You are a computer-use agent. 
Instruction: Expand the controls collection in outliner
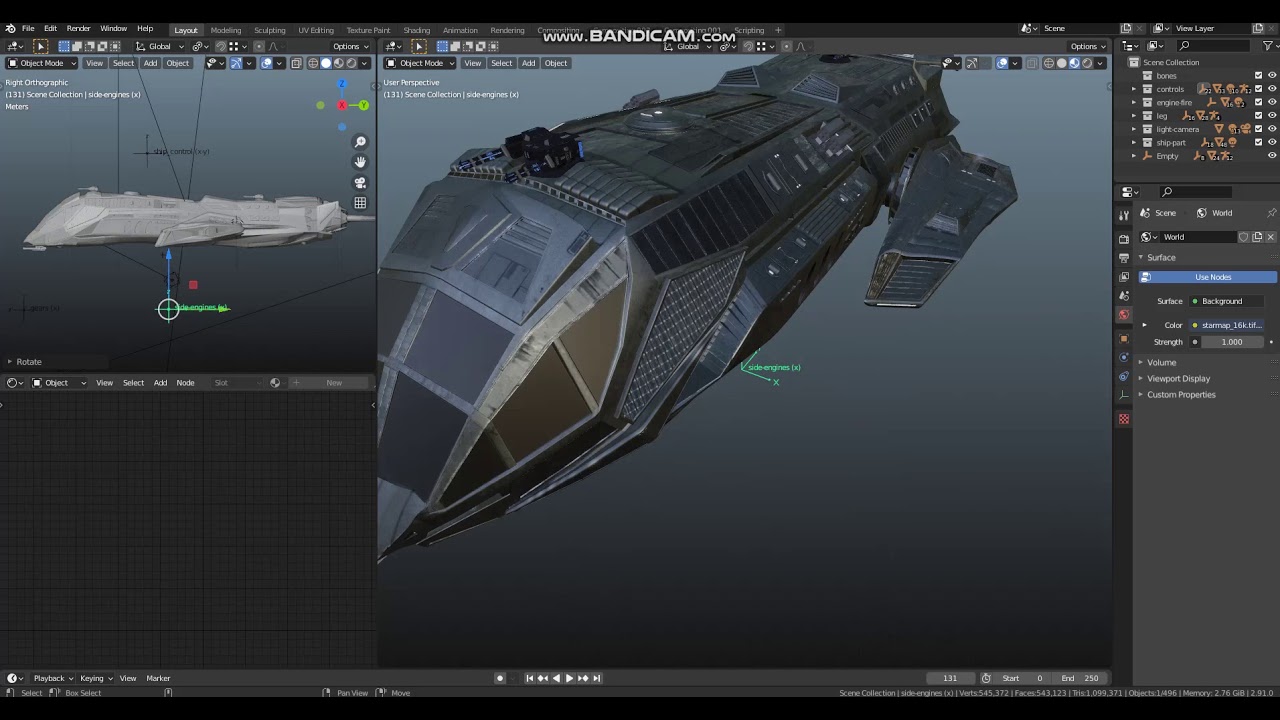[1134, 89]
